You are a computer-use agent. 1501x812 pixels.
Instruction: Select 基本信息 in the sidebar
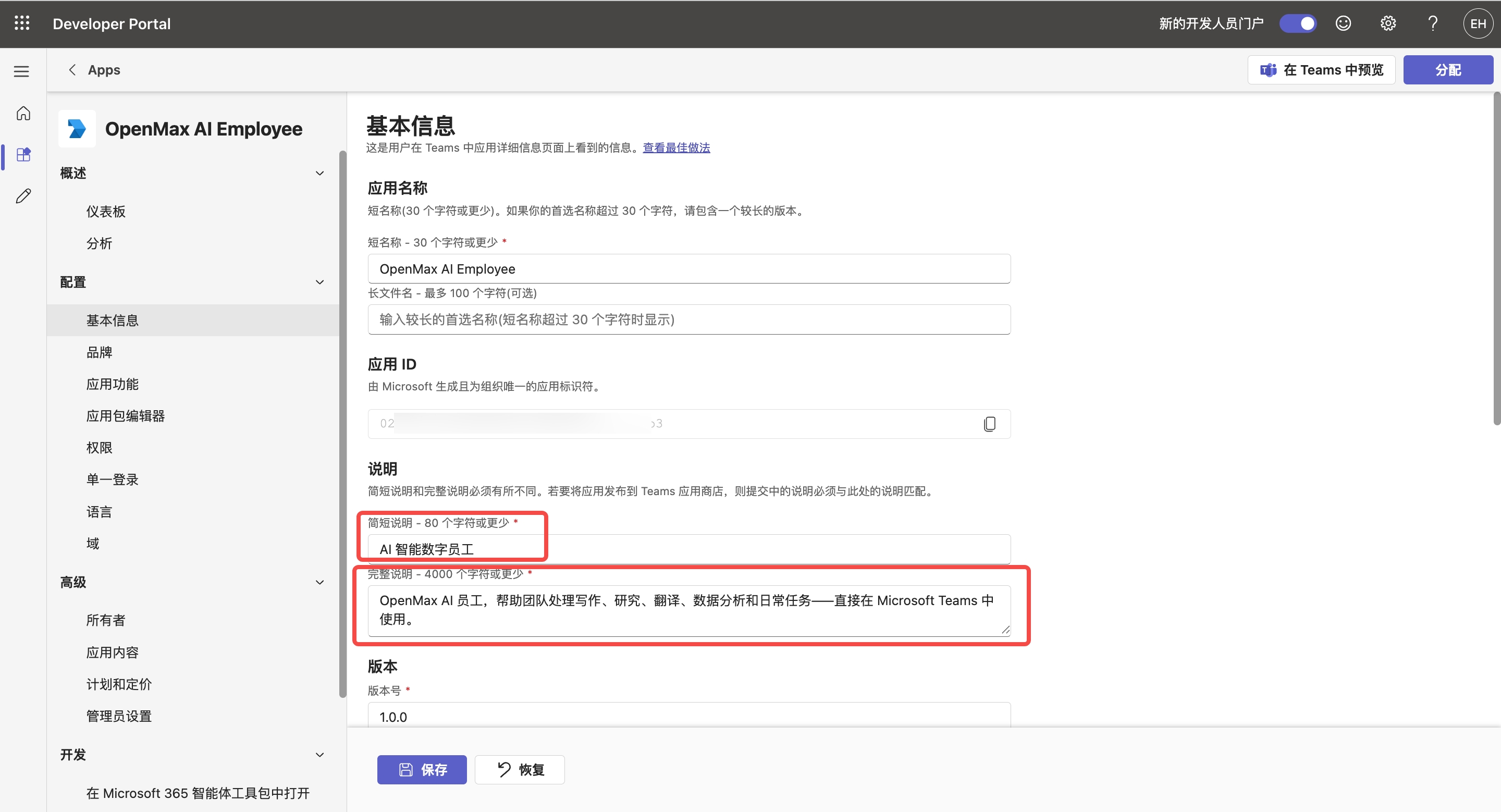click(193, 321)
